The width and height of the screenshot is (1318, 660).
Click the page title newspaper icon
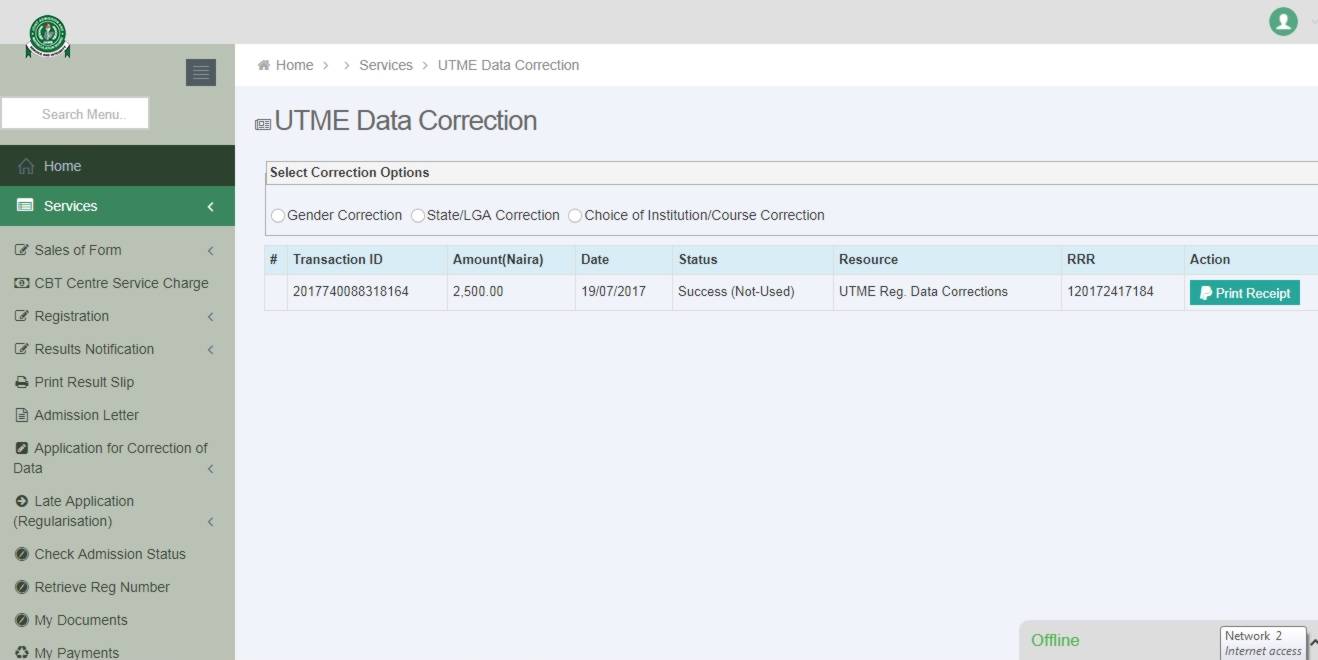point(263,124)
